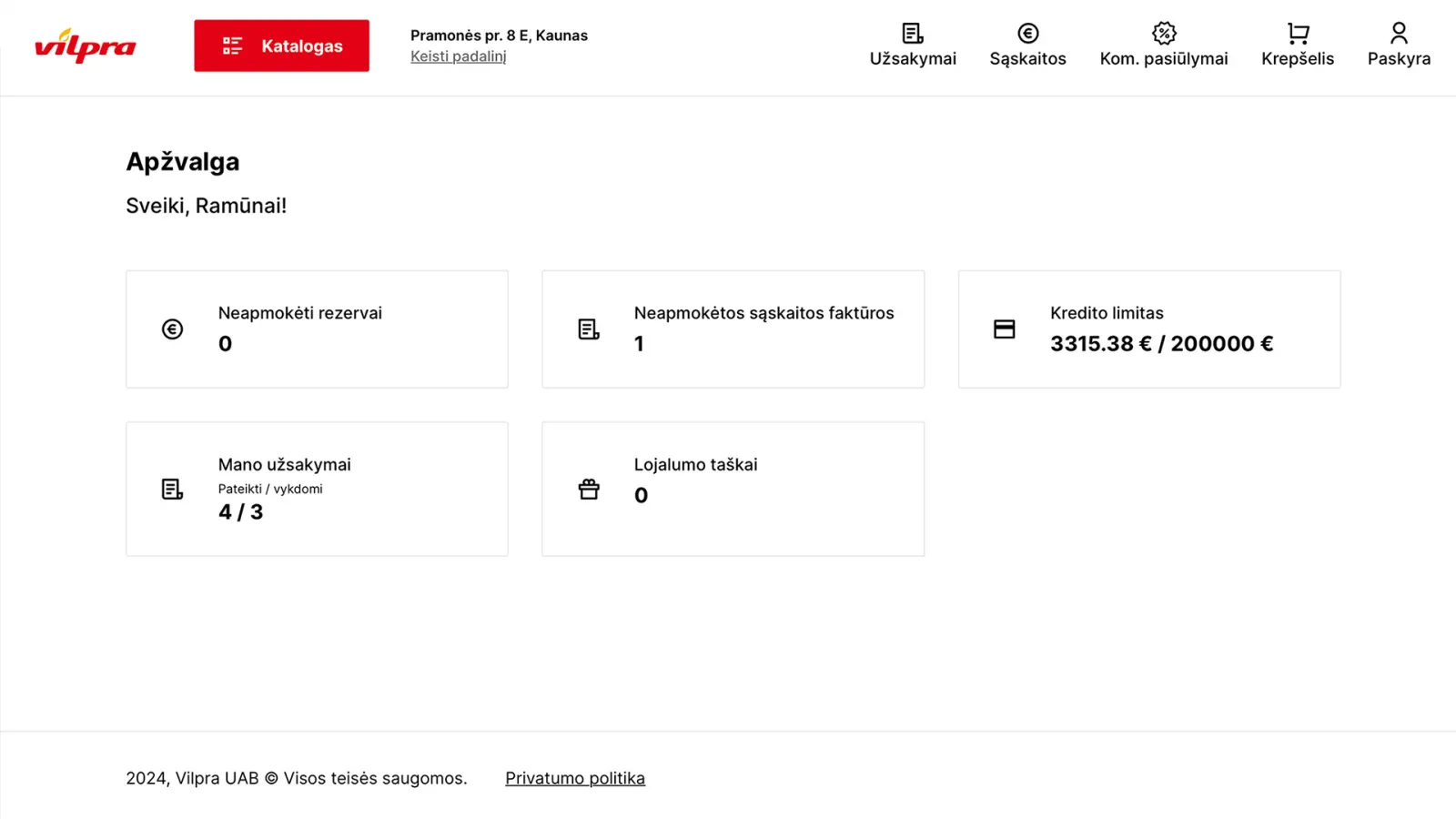Open Neapmokėtos sąskaitos faktūros card title
The height and width of the screenshot is (819, 1456).
pos(764,313)
